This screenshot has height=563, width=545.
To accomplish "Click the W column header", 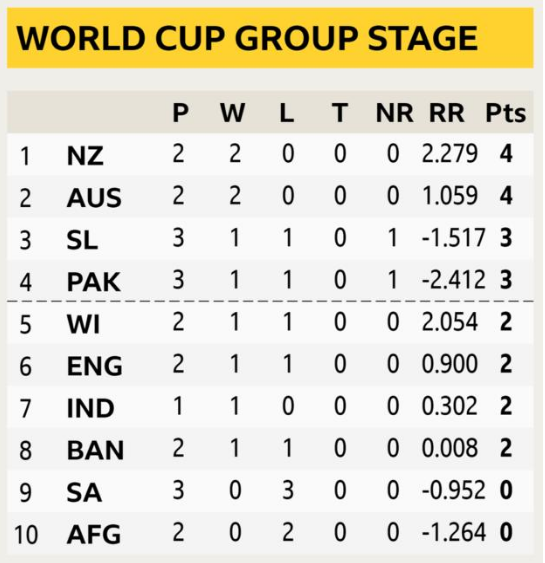I will pyautogui.click(x=233, y=113).
